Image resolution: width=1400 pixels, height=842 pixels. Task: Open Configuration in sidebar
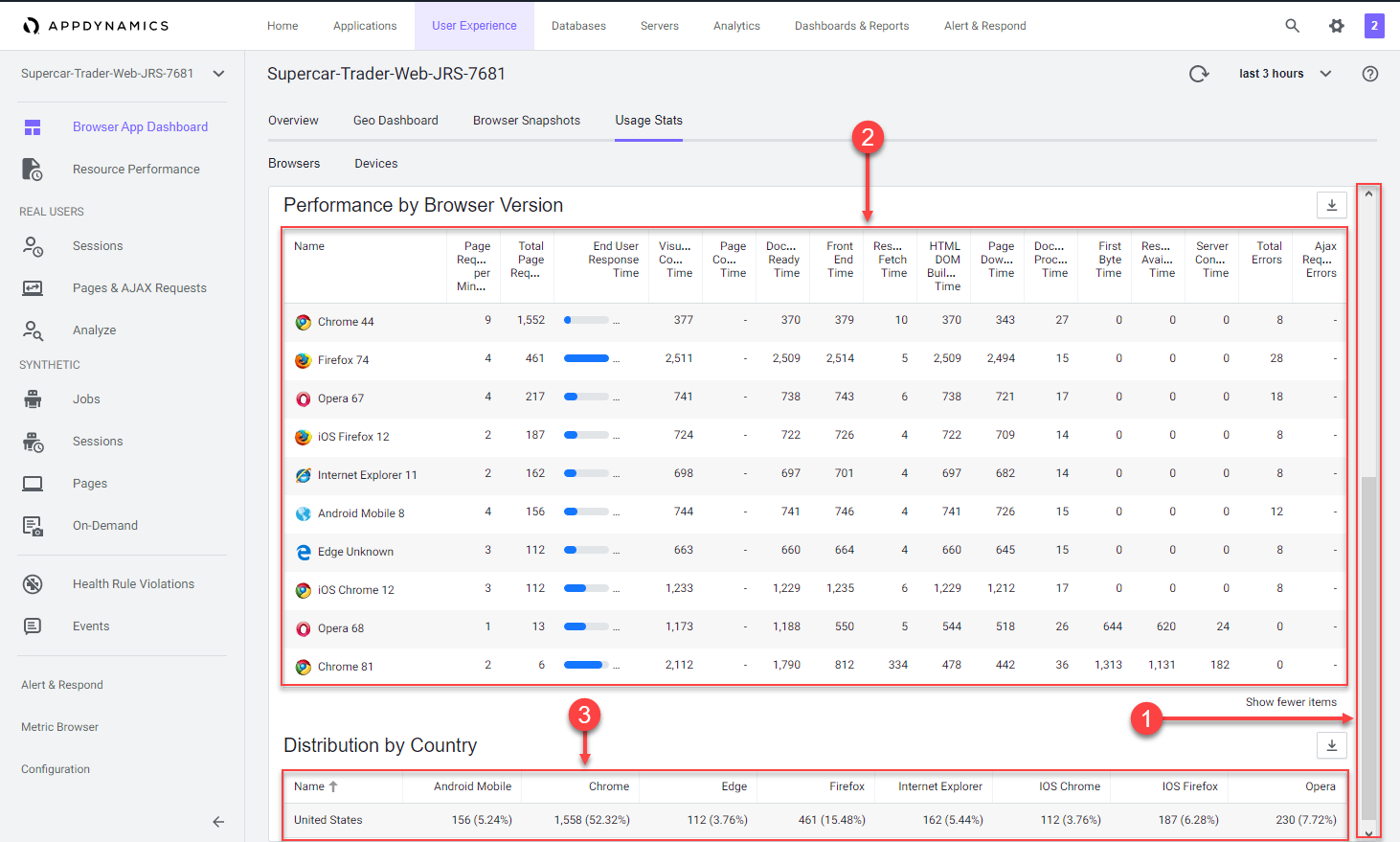[x=56, y=769]
